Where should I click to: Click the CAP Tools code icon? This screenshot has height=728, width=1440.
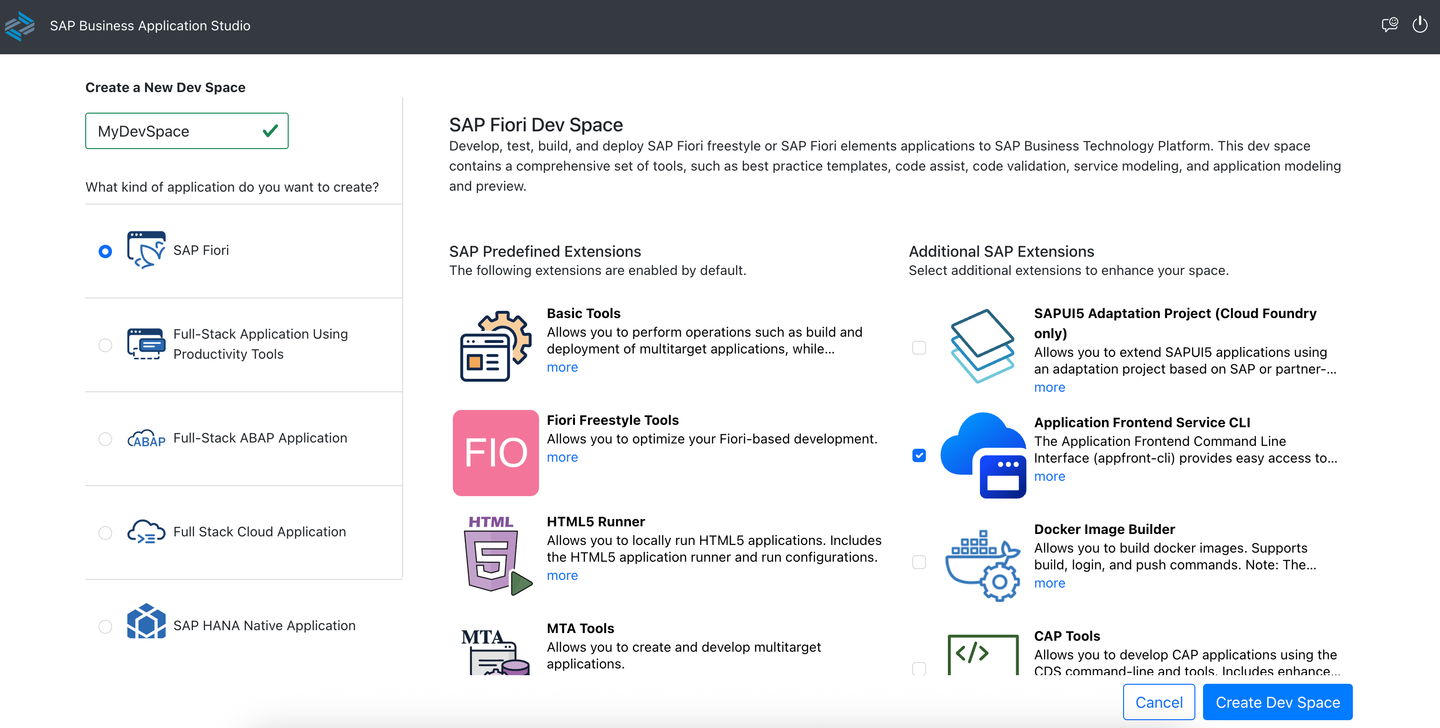(x=983, y=653)
